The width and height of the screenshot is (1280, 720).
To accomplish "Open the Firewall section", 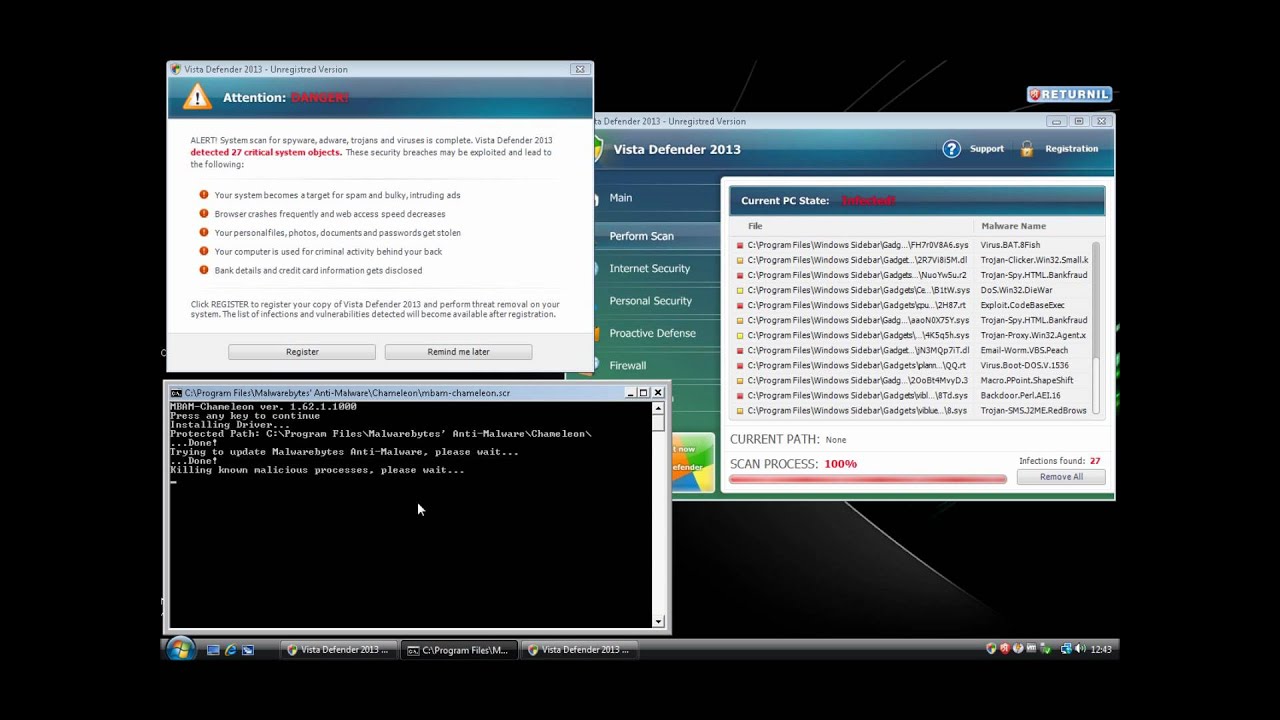I will (x=628, y=366).
